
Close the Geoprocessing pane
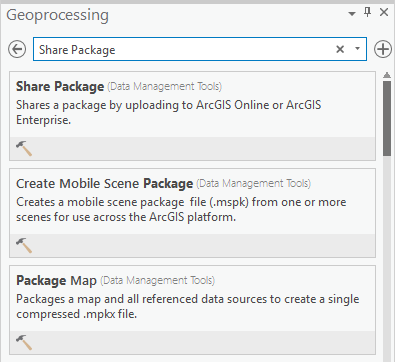[x=384, y=13]
